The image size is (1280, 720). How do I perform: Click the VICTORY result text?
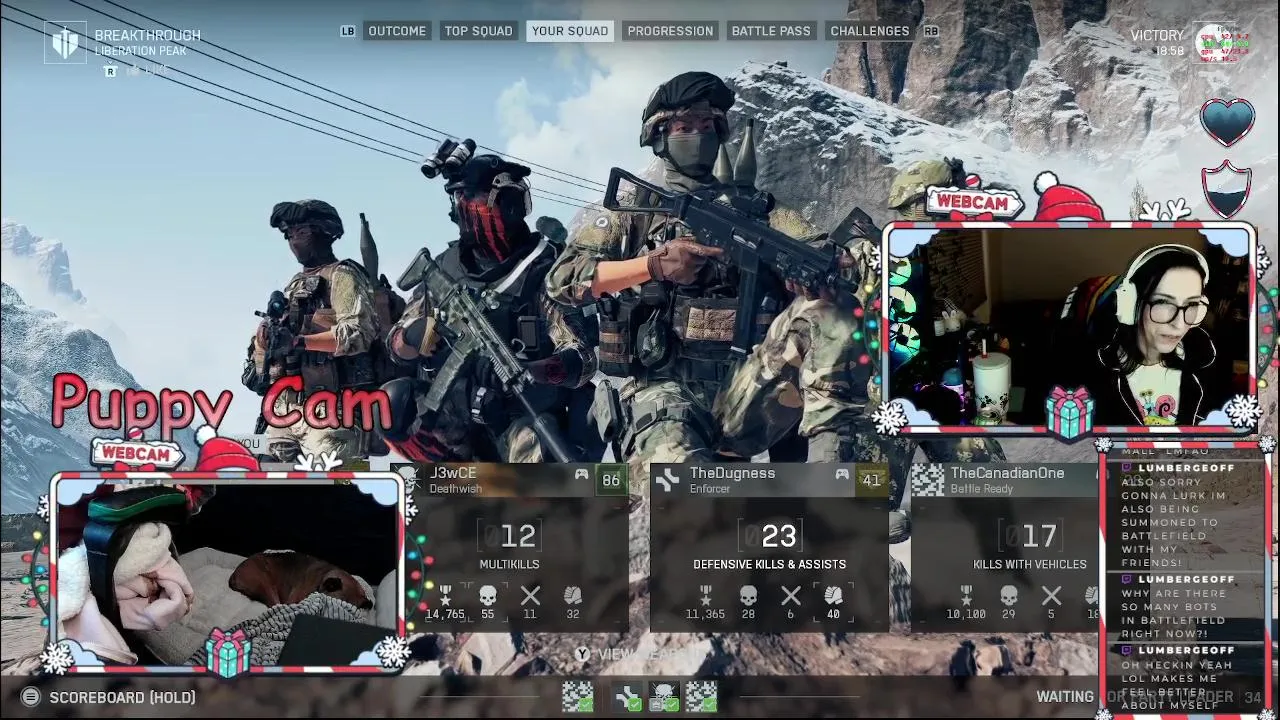(x=1157, y=35)
